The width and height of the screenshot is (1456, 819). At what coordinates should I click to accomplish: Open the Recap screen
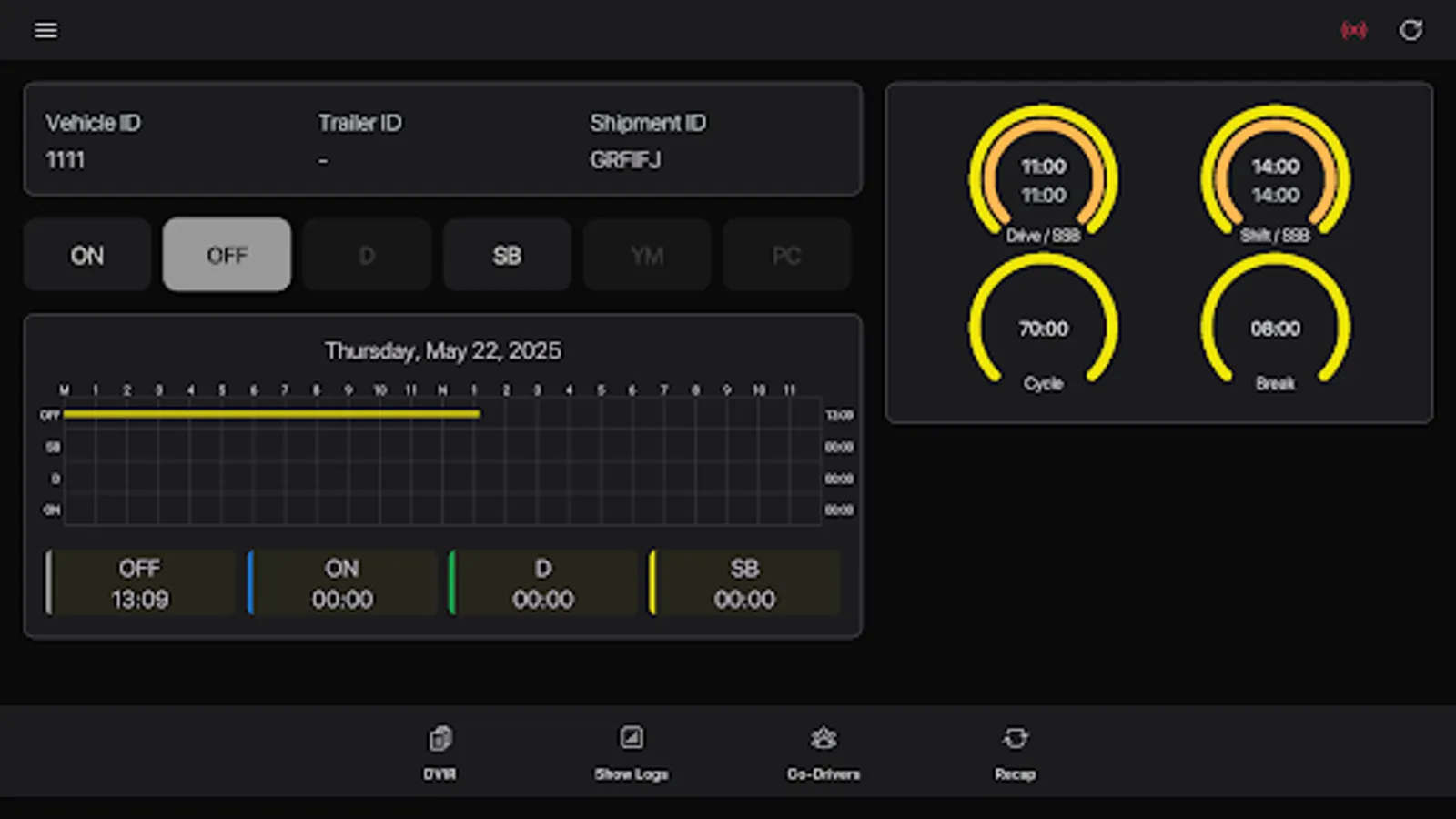[x=1014, y=751]
